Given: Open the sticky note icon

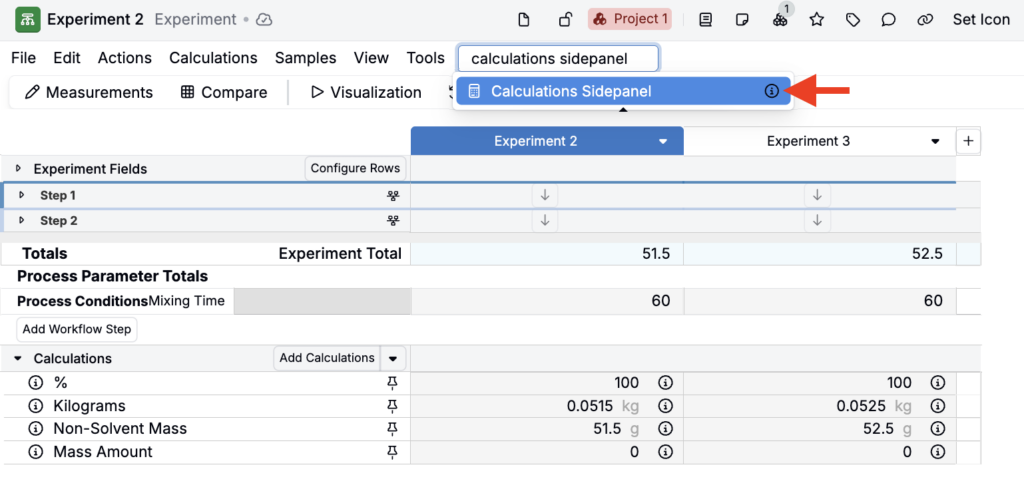Looking at the screenshot, I should coord(742,20).
